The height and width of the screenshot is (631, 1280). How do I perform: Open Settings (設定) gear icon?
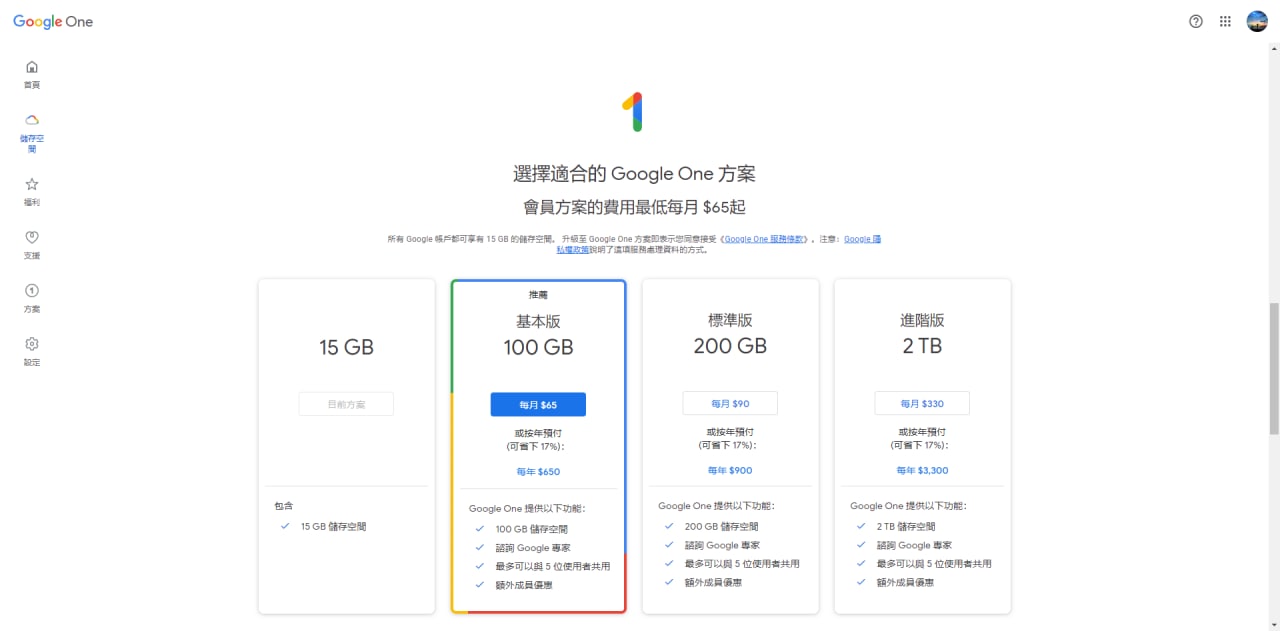tap(32, 344)
